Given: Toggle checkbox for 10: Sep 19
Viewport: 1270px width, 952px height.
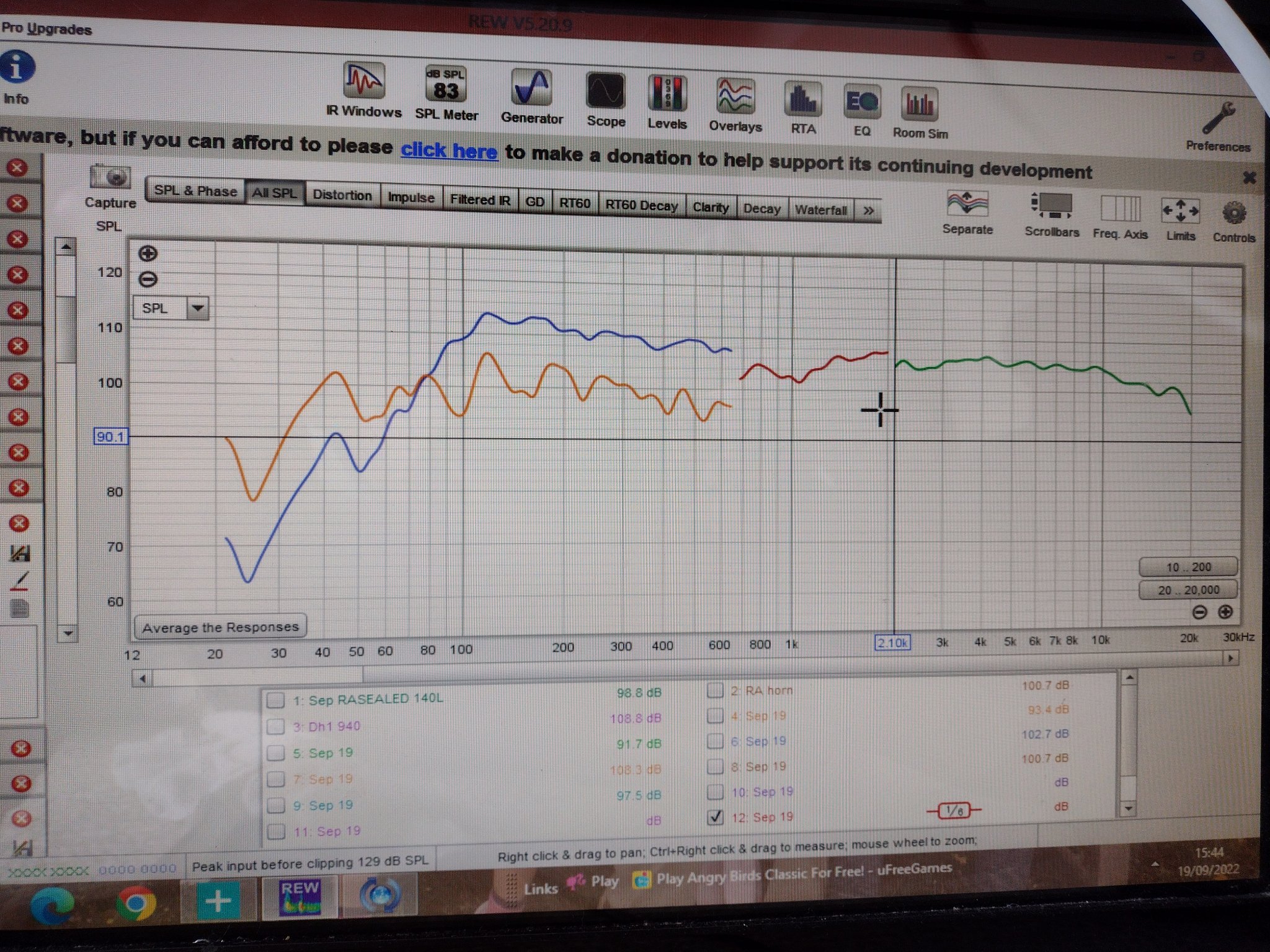Looking at the screenshot, I should [x=716, y=792].
